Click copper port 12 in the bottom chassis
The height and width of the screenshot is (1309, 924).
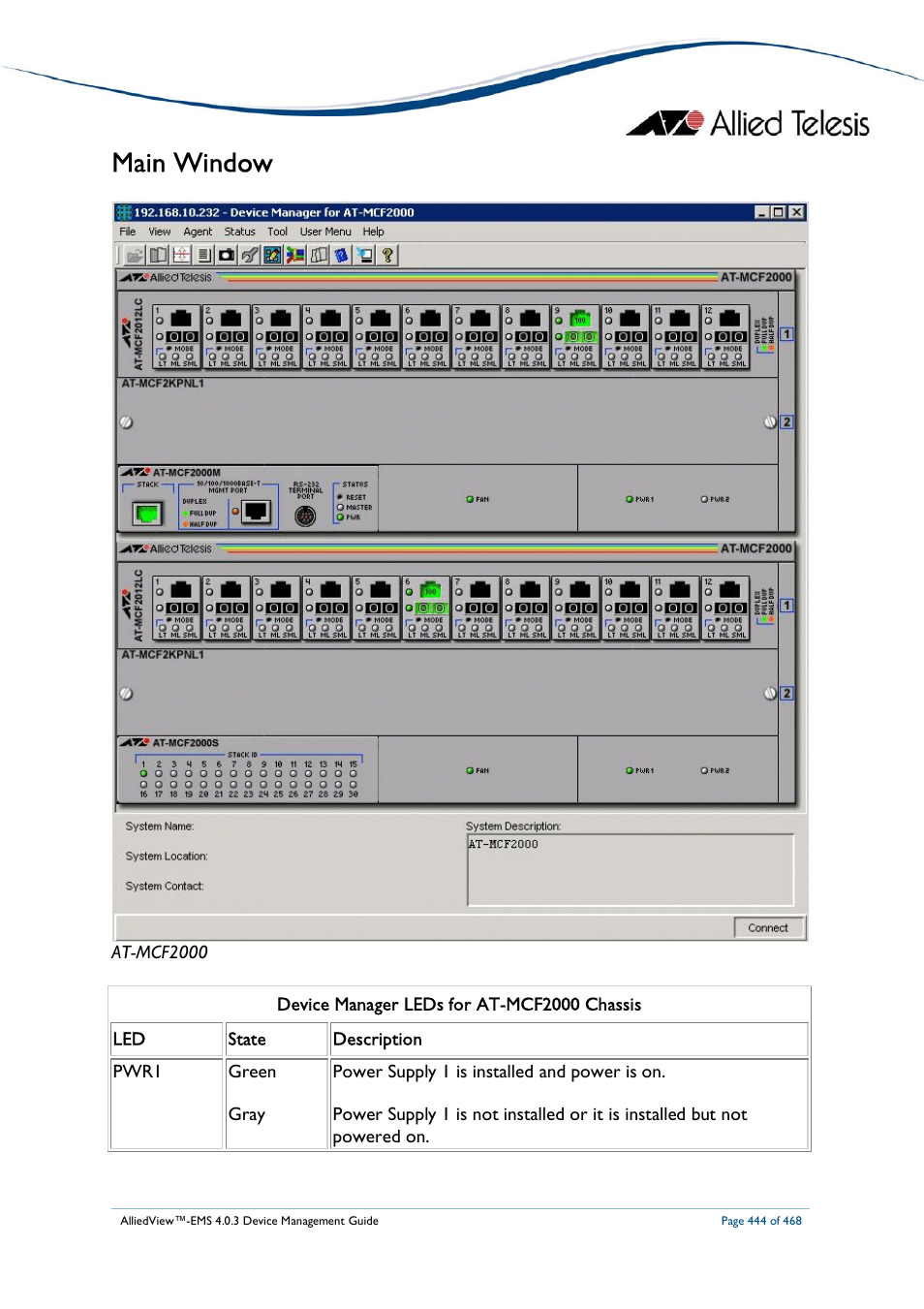(x=730, y=590)
